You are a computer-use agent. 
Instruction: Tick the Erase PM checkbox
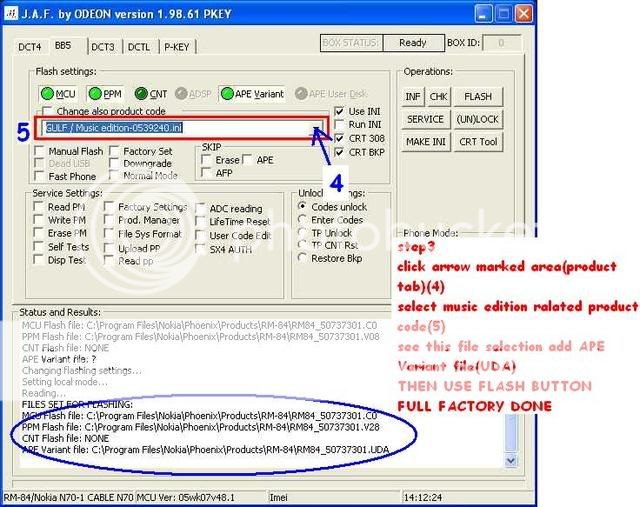point(38,233)
